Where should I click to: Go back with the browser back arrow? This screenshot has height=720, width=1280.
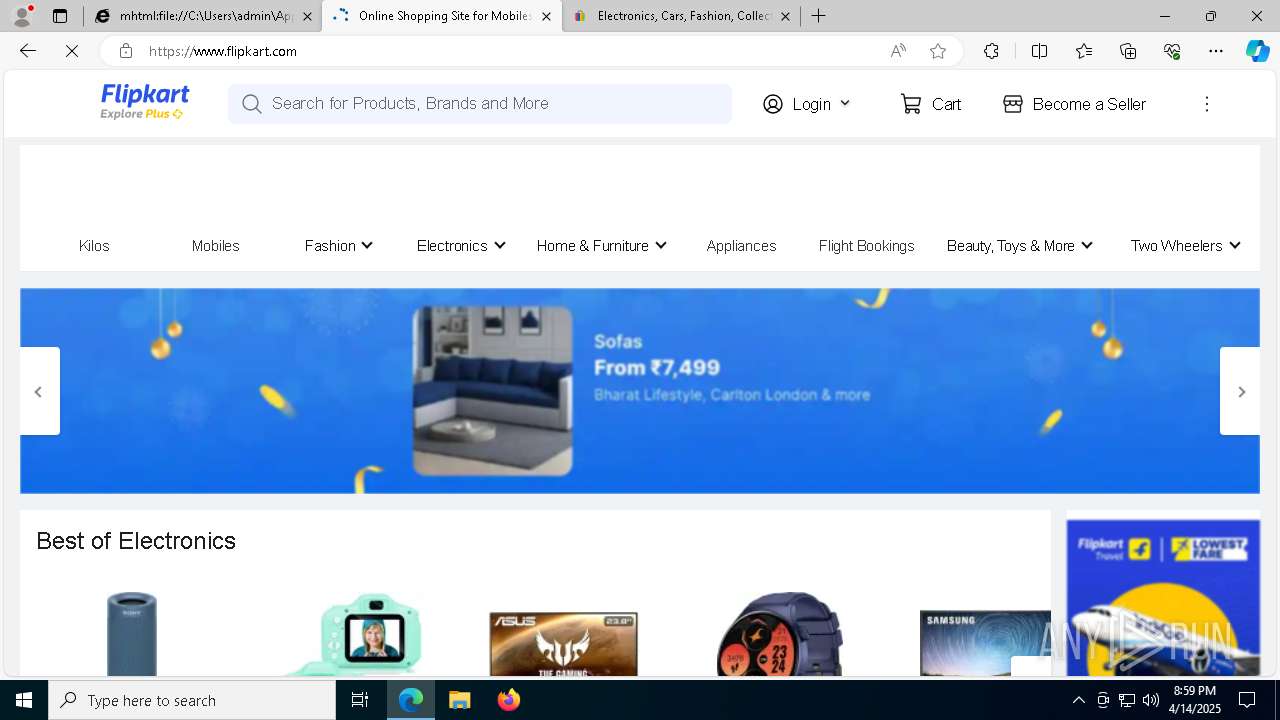[x=28, y=51]
